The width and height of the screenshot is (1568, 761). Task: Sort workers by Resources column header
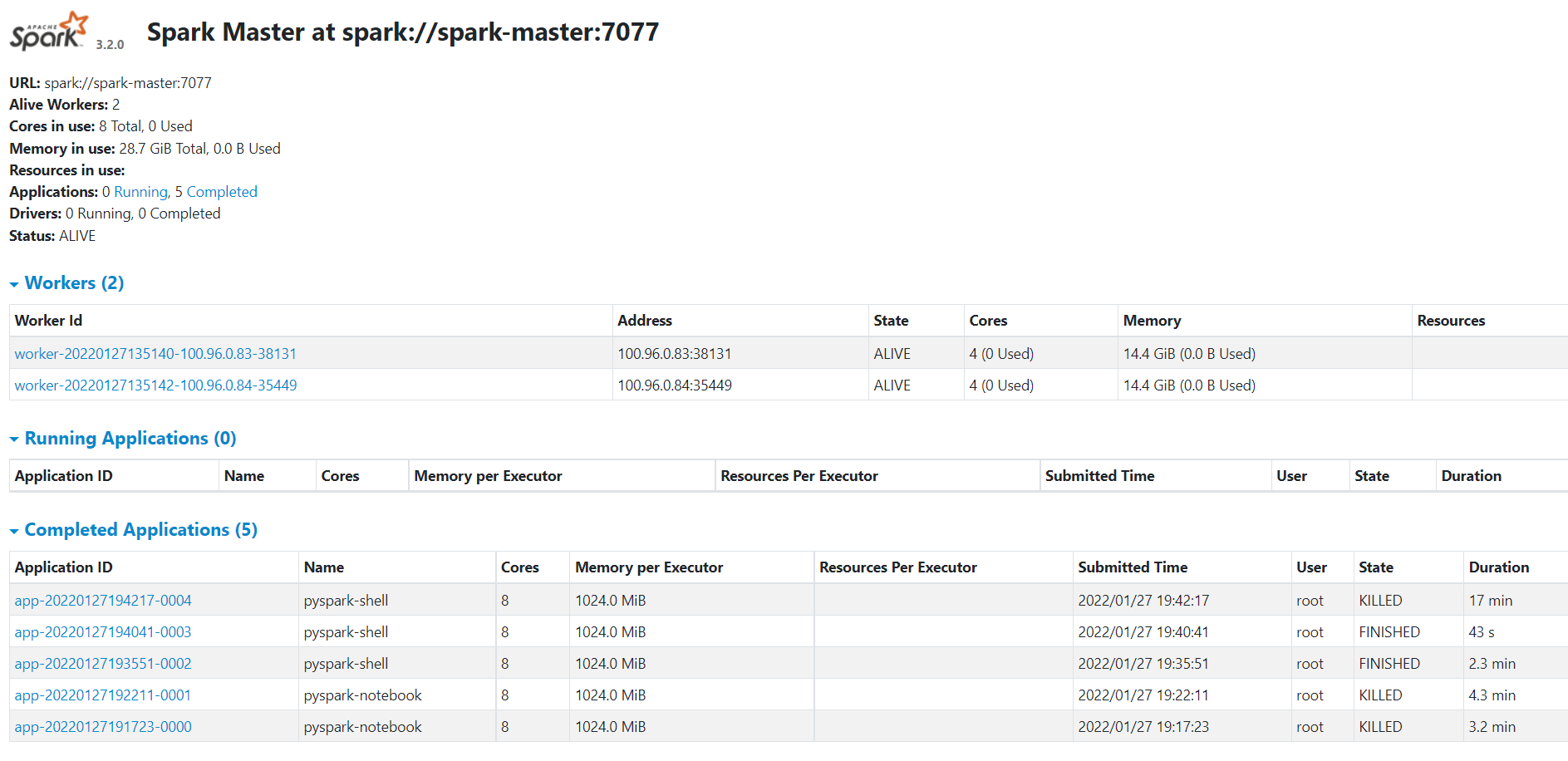pyautogui.click(x=1451, y=321)
